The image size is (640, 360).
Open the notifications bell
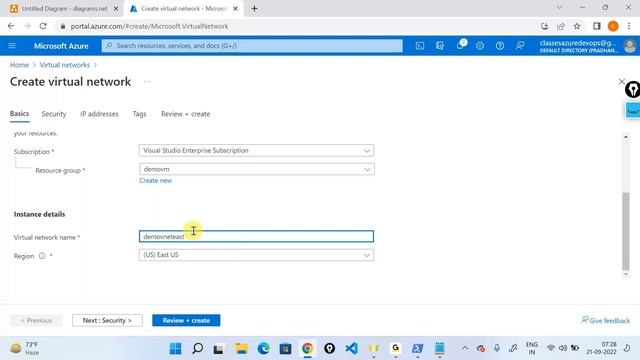click(x=460, y=46)
